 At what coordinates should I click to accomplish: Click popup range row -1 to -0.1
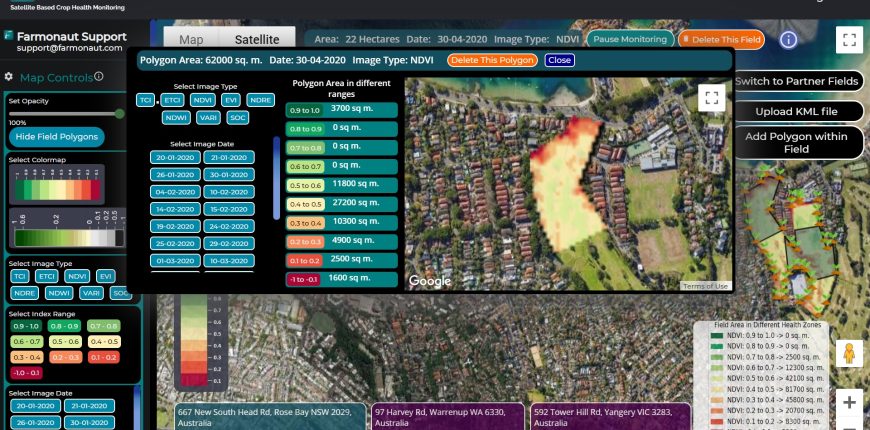(342, 279)
